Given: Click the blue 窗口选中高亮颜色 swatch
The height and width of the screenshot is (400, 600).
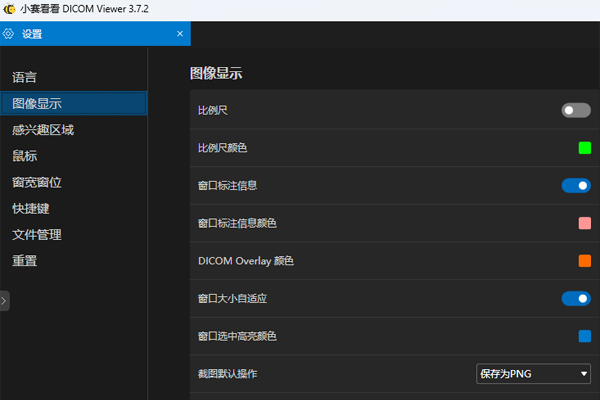Looking at the screenshot, I should (x=585, y=336).
